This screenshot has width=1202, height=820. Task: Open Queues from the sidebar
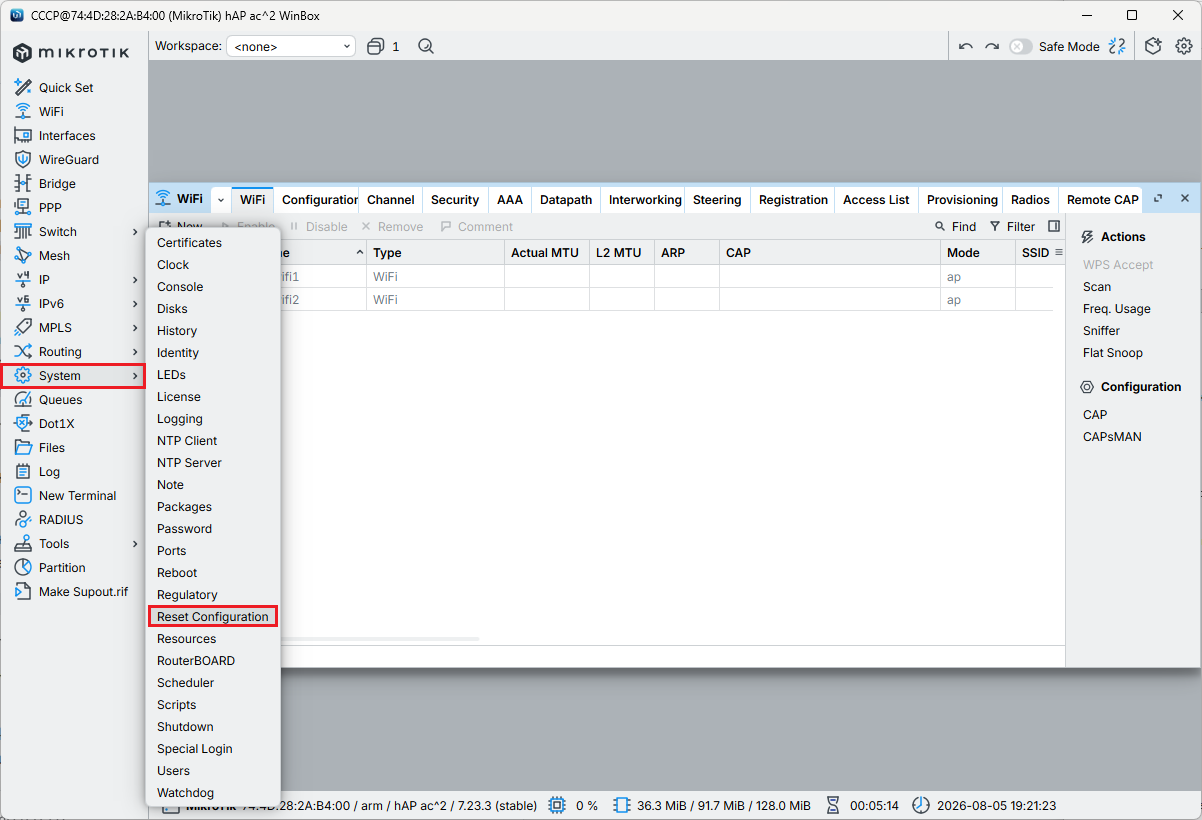pos(60,400)
